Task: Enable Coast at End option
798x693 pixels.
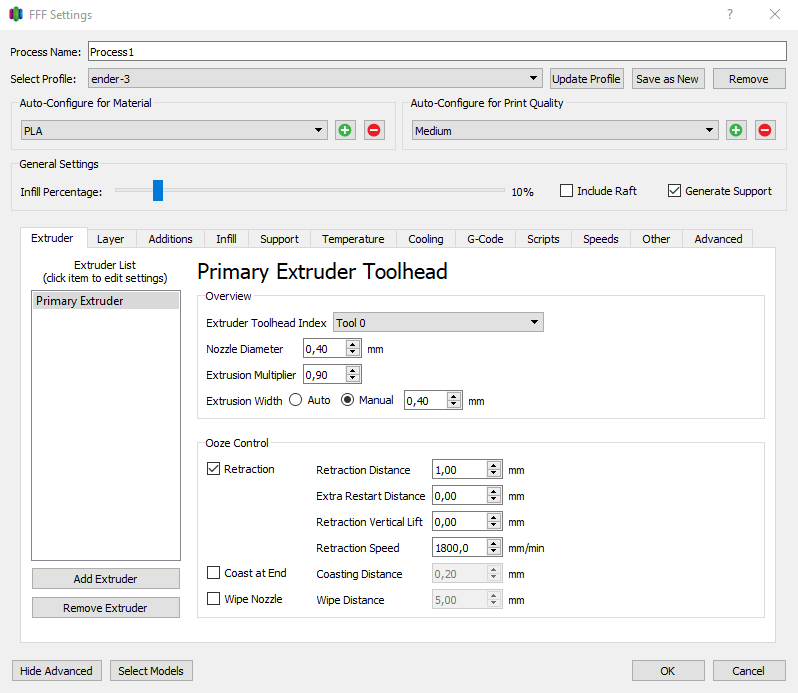Action: (x=213, y=573)
